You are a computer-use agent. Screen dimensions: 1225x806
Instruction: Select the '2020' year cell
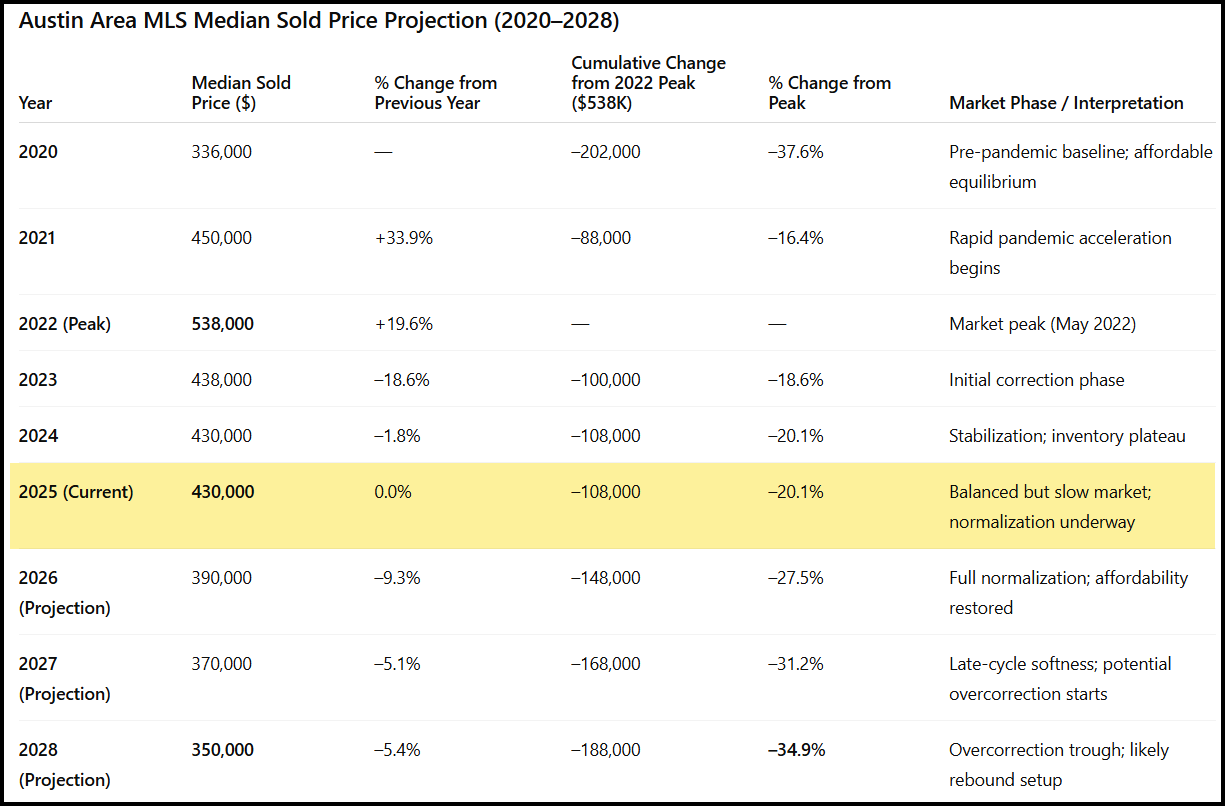click(39, 152)
